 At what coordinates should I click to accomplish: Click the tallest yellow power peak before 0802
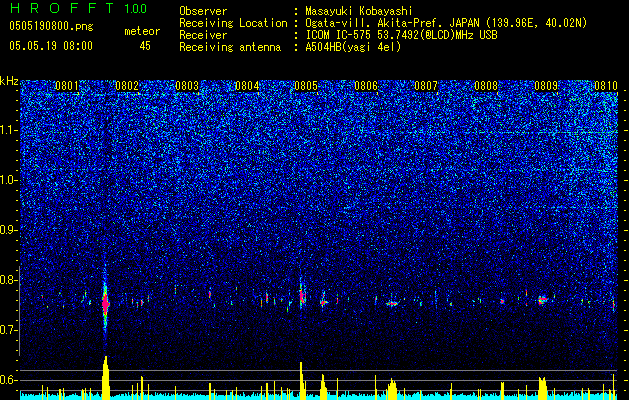[x=106, y=378]
